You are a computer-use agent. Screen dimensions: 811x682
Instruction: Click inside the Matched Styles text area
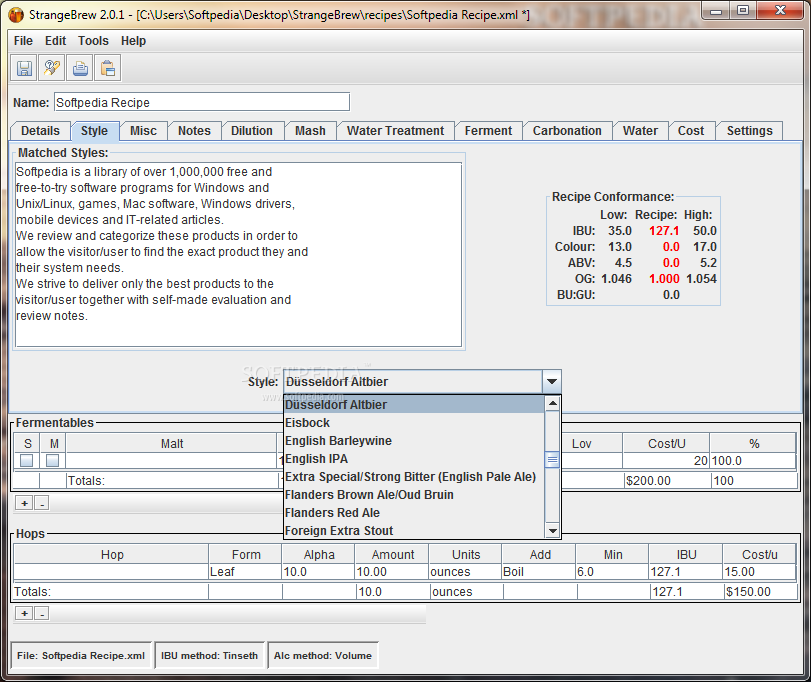(x=238, y=254)
